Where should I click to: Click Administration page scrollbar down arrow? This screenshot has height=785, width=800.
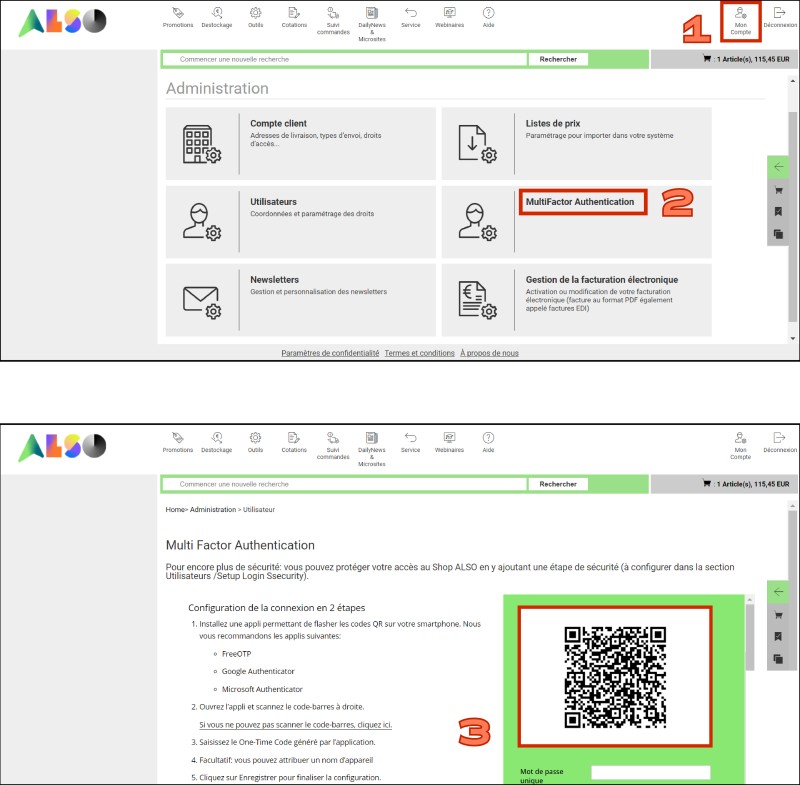point(792,338)
